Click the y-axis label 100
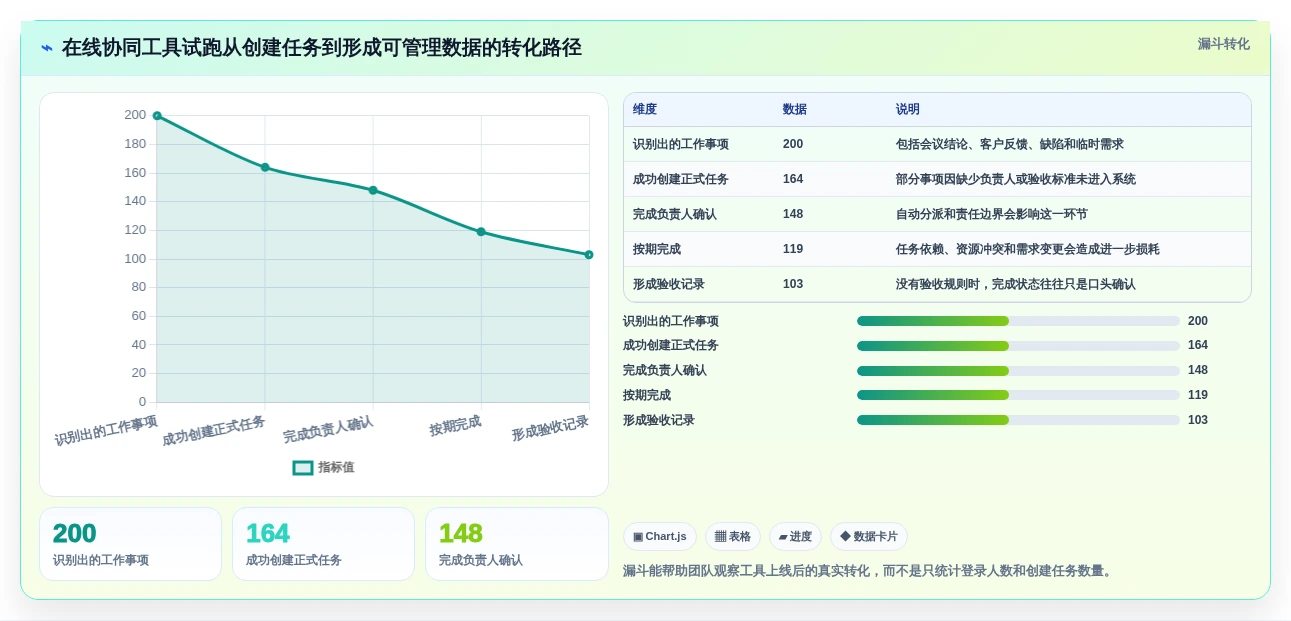The height and width of the screenshot is (621, 1291). point(135,259)
